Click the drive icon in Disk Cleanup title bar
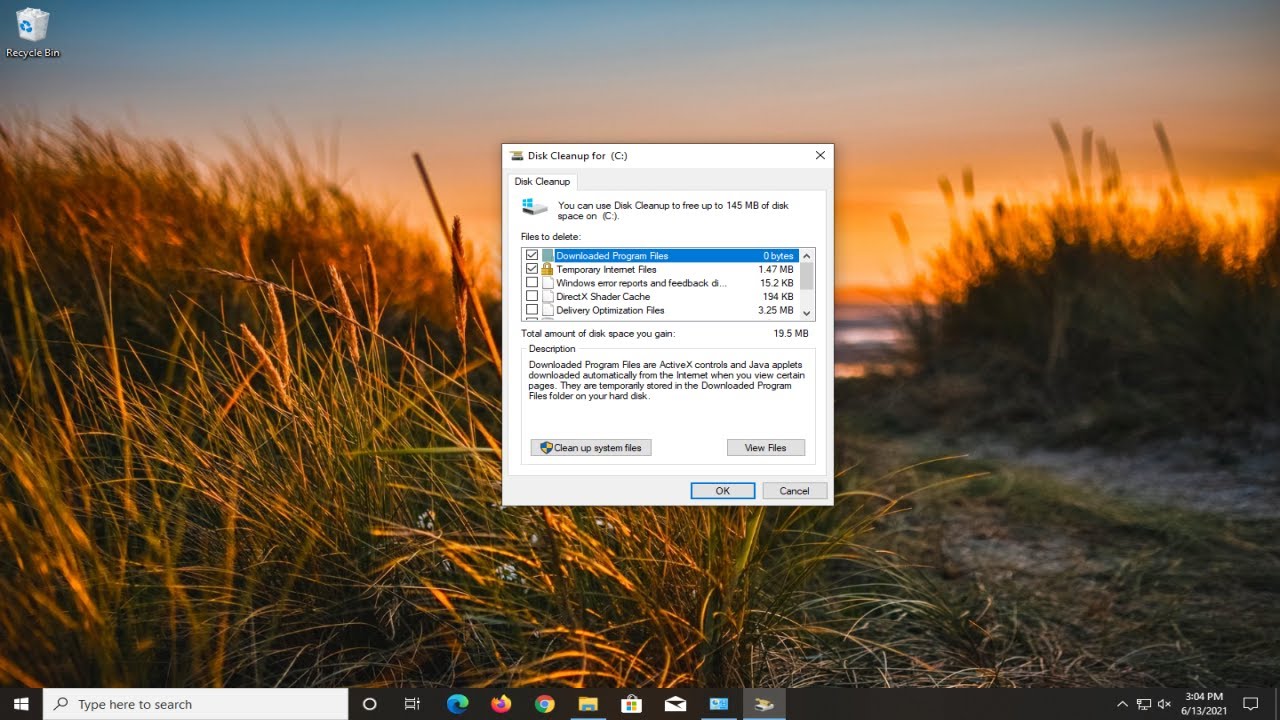Image resolution: width=1280 pixels, height=720 pixels. tap(516, 156)
